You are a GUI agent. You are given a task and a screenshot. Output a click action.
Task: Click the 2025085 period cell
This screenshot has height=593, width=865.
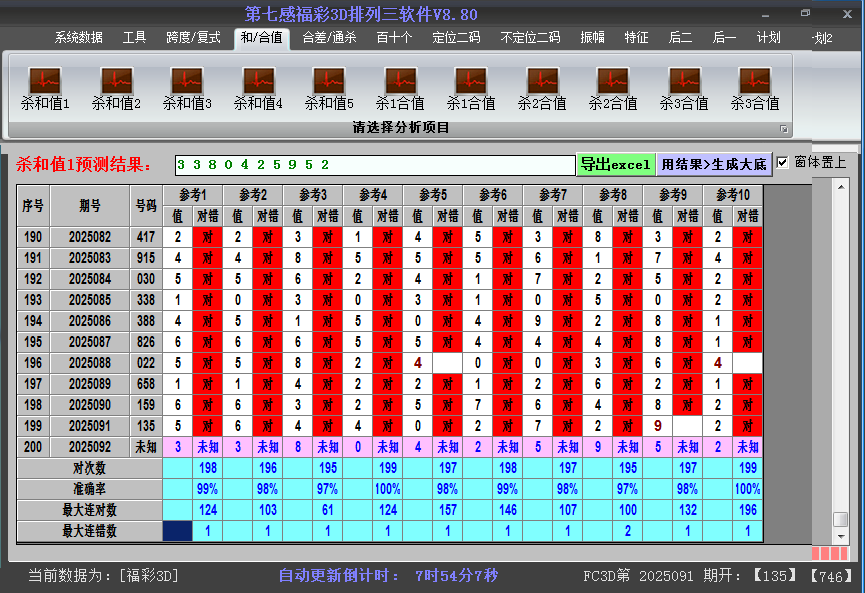90,300
